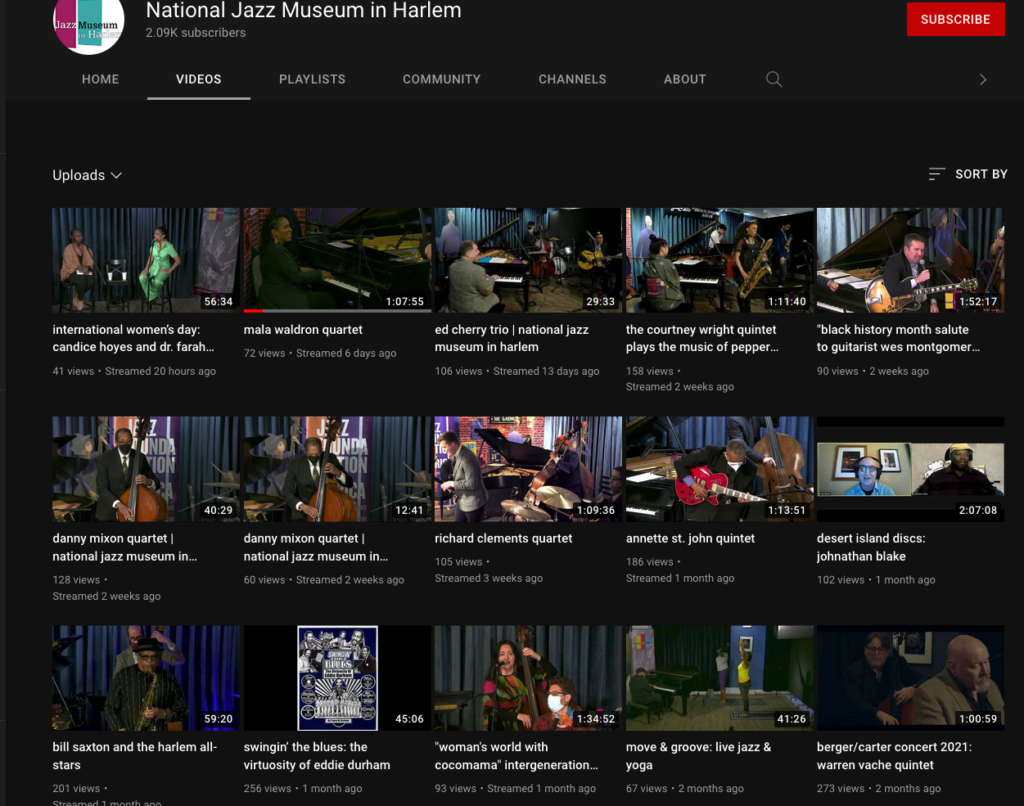This screenshot has width=1024, height=806.
Task: Play the International Women's Day video thumbnail
Action: pyautogui.click(x=146, y=260)
